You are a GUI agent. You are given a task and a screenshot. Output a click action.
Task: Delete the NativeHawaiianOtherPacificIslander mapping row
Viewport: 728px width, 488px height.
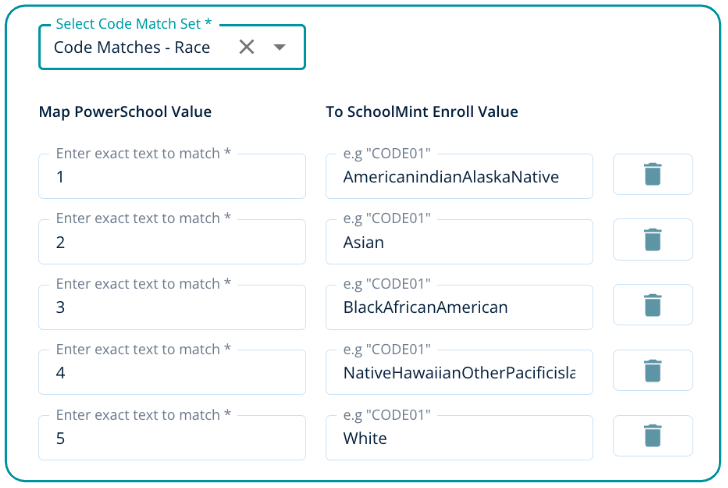point(652,371)
